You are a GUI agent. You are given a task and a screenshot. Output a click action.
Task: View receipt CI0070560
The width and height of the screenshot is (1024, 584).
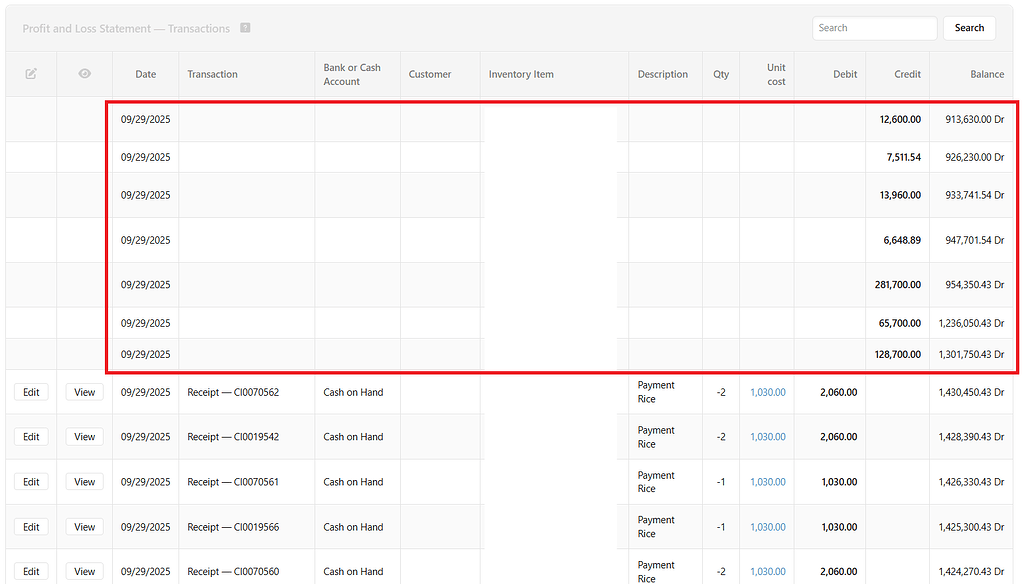(x=84, y=571)
